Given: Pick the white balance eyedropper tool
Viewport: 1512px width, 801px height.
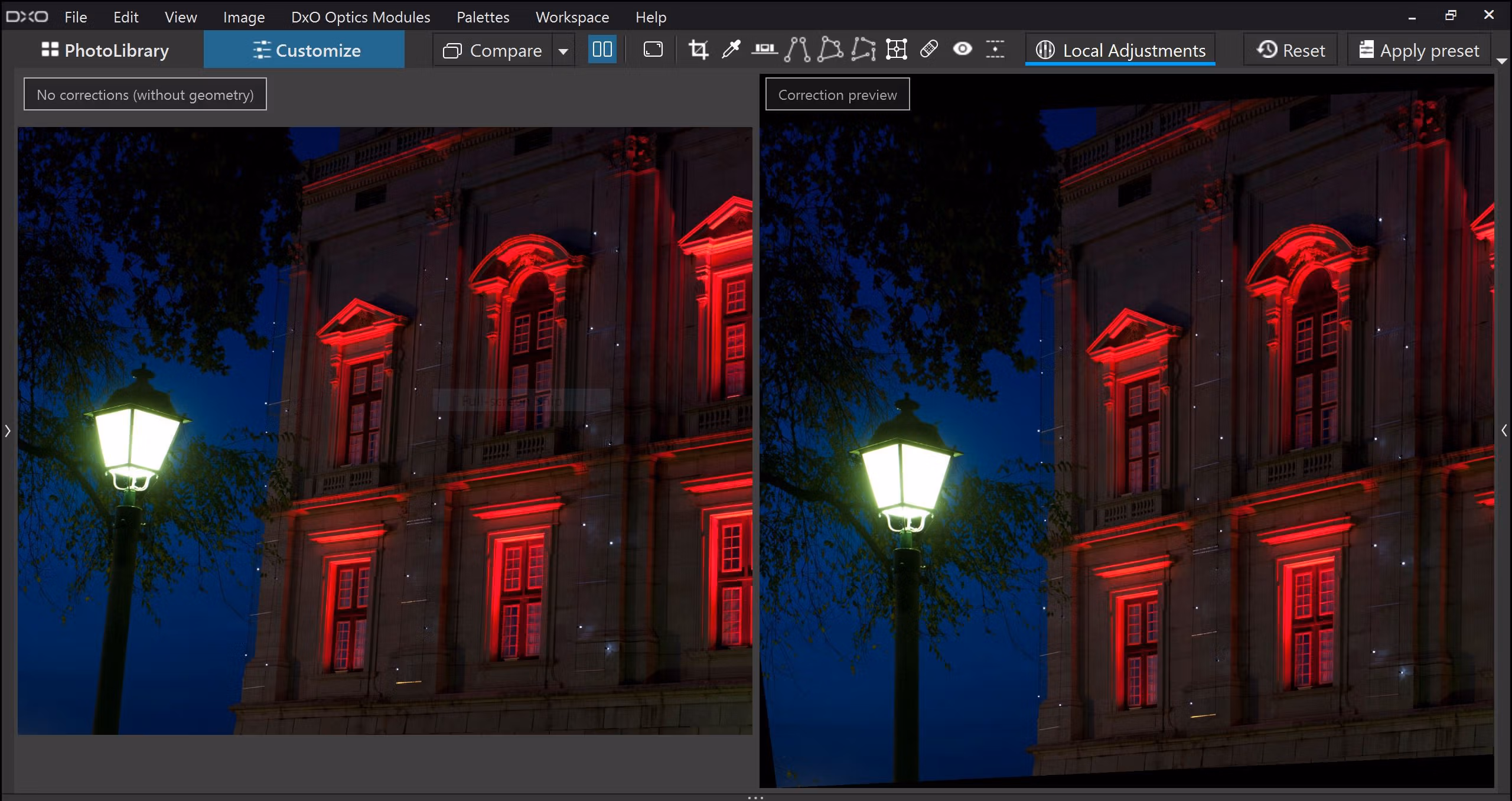Looking at the screenshot, I should tap(731, 50).
